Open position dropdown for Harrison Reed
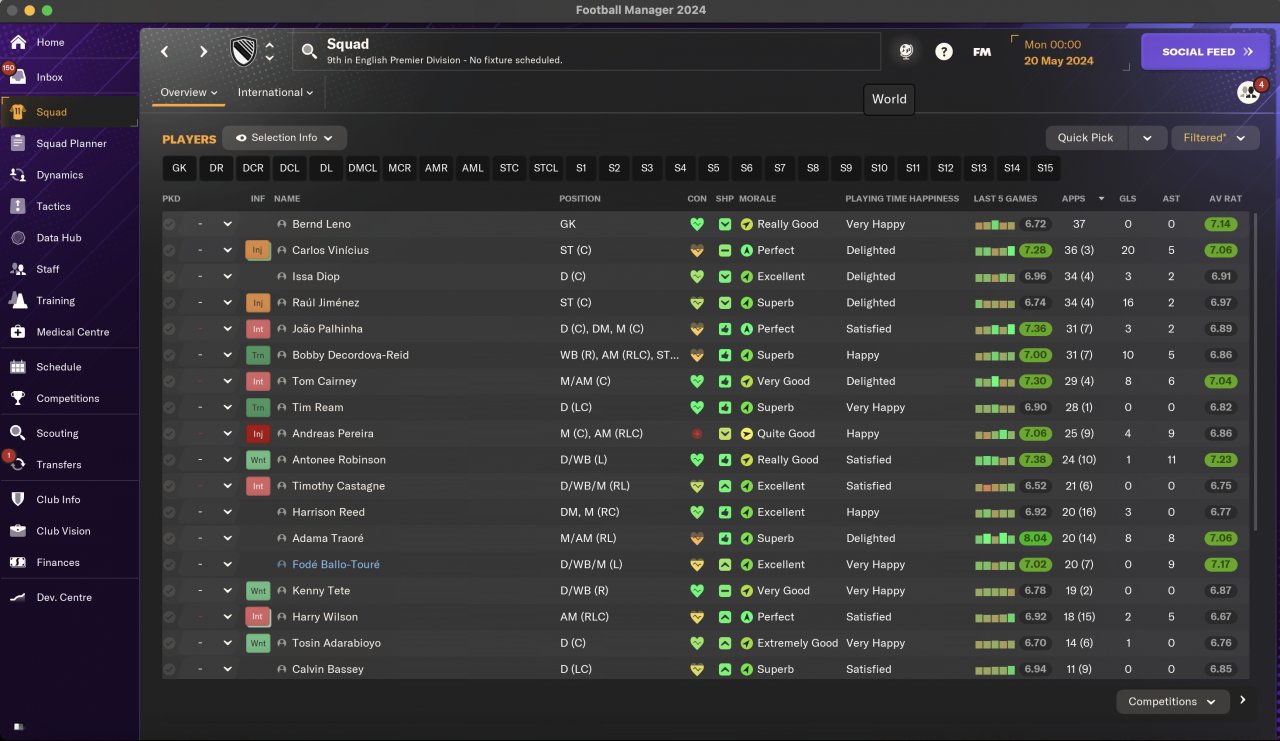This screenshot has height=741, width=1280. click(228, 512)
